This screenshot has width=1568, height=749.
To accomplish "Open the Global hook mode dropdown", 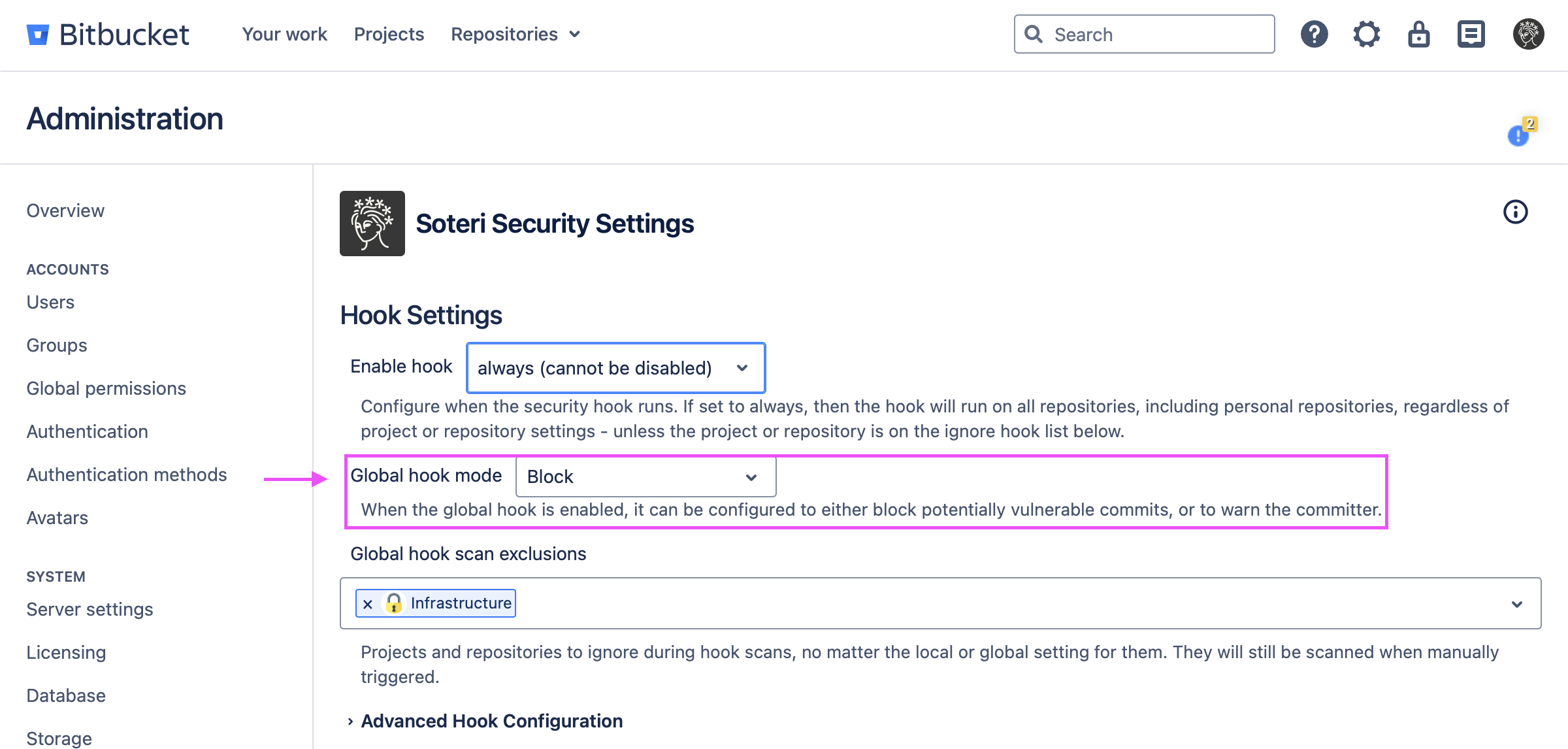I will point(645,477).
